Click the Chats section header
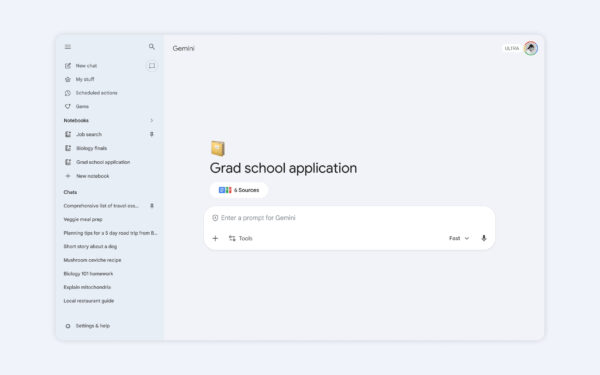This screenshot has width=600, height=375. 70,192
